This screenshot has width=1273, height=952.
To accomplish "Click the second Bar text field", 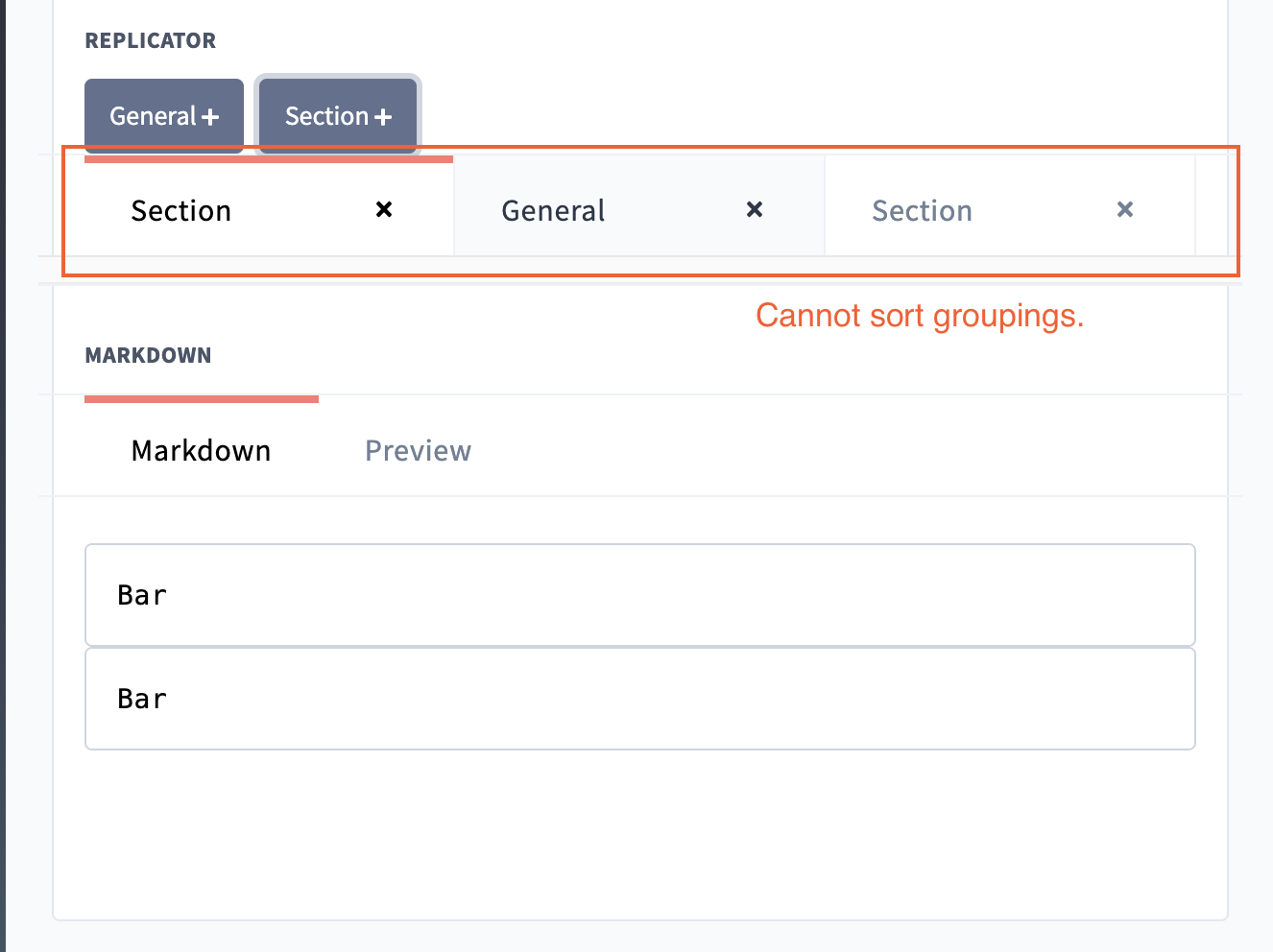I will pyautogui.click(x=640, y=699).
